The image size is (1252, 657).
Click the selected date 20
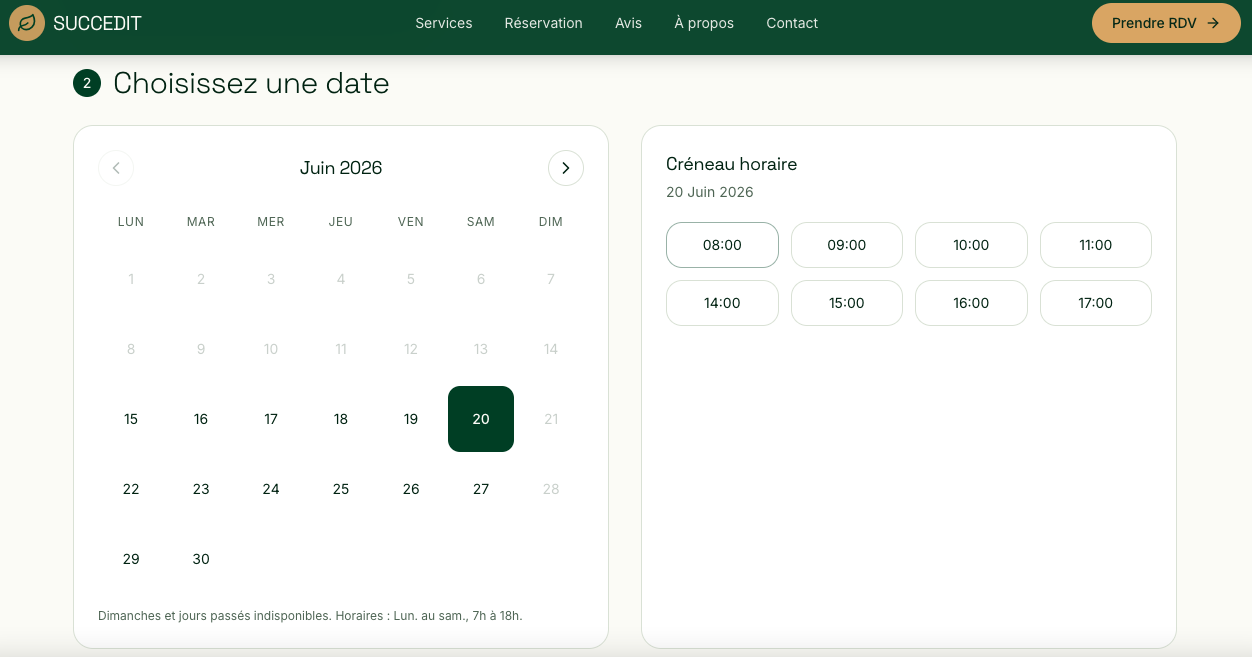(x=481, y=419)
